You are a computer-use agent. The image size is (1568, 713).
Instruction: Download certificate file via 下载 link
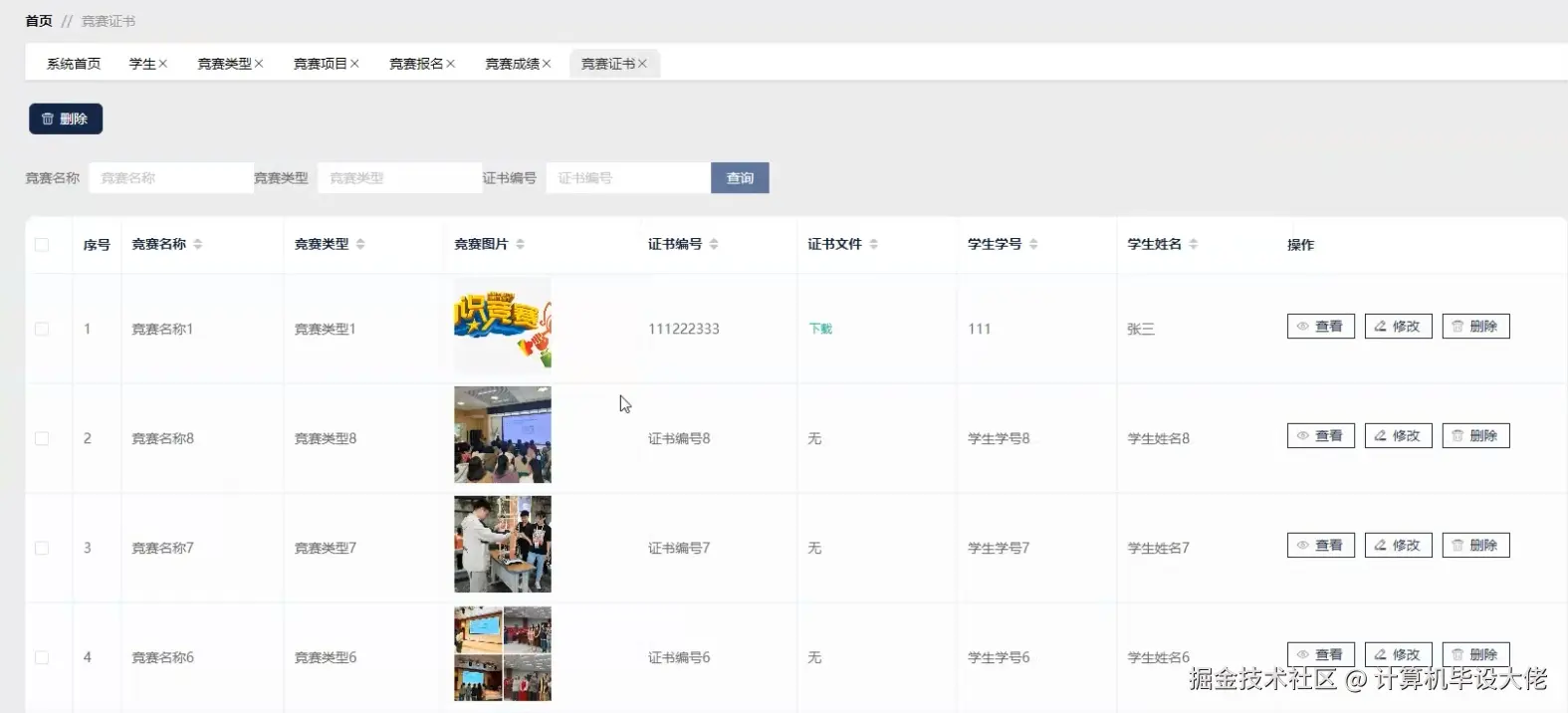(820, 329)
